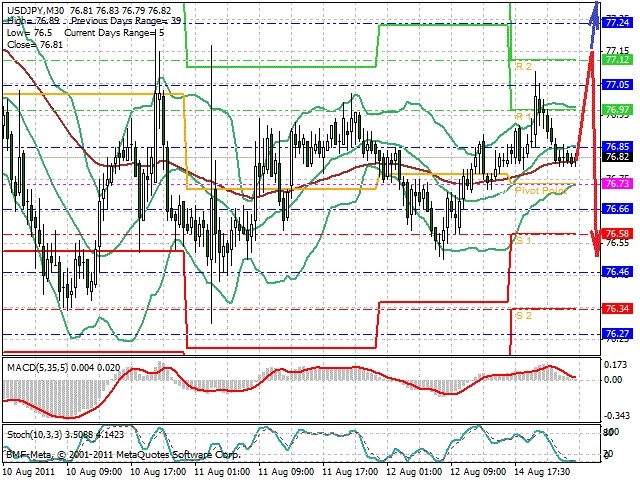Click the black 76.82 current price label
This screenshot has width=640, height=480.
tap(618, 157)
